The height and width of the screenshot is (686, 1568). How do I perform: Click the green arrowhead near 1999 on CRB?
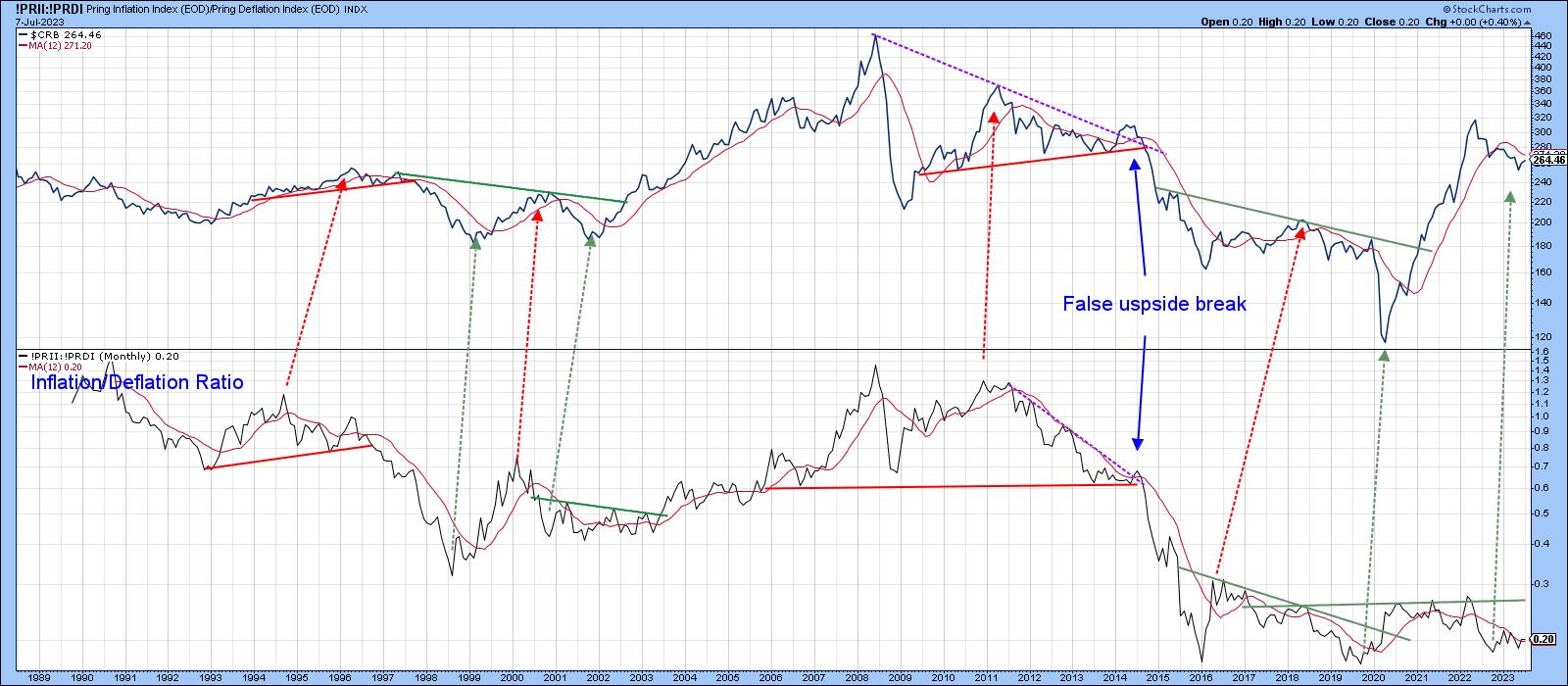pos(475,241)
